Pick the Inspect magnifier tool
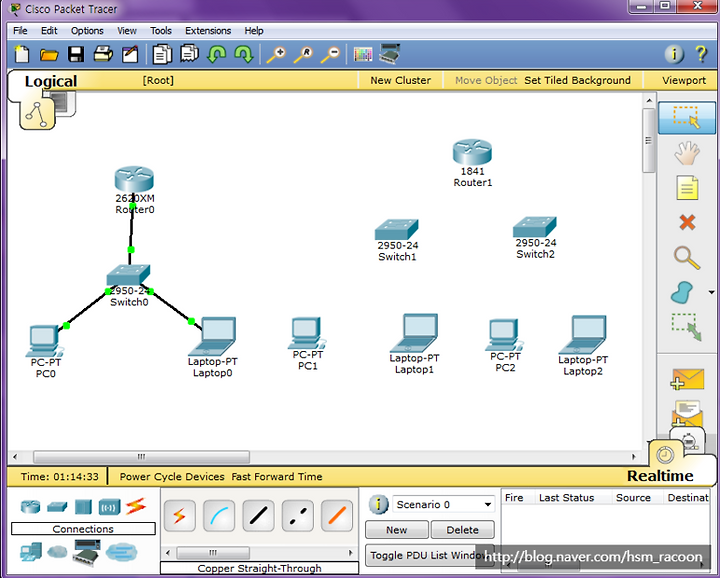The height and width of the screenshot is (578, 720). pos(687,258)
